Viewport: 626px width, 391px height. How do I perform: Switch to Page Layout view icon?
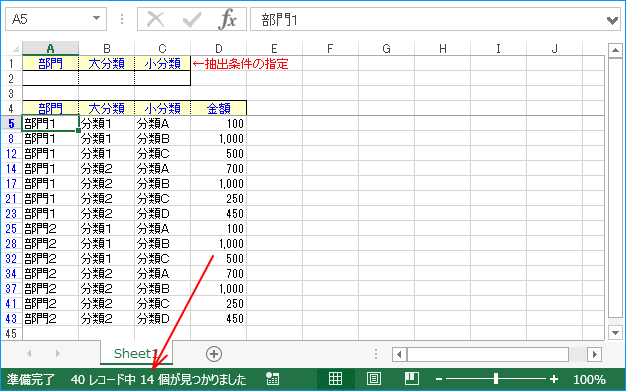373,378
